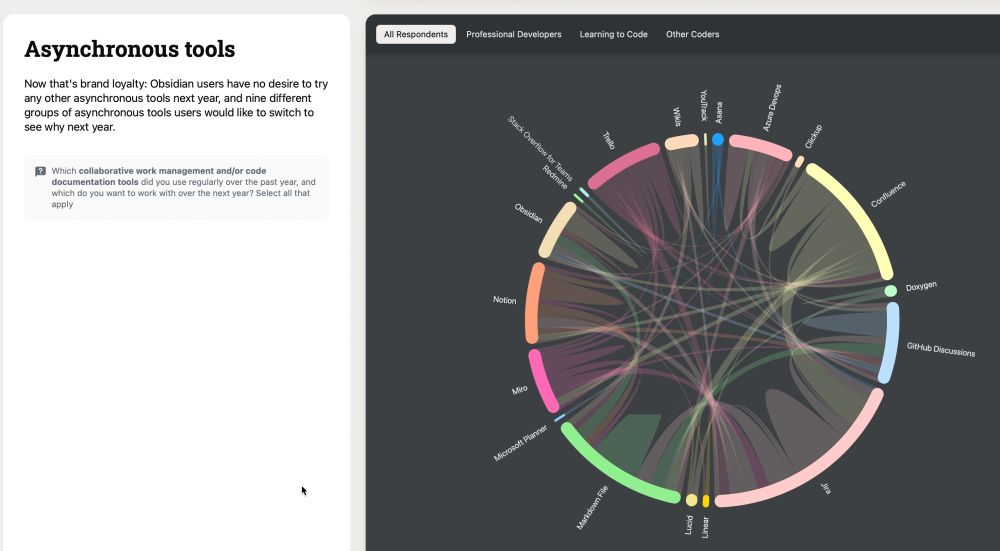
Task: Select the All Respondents tab
Action: pyautogui.click(x=416, y=34)
